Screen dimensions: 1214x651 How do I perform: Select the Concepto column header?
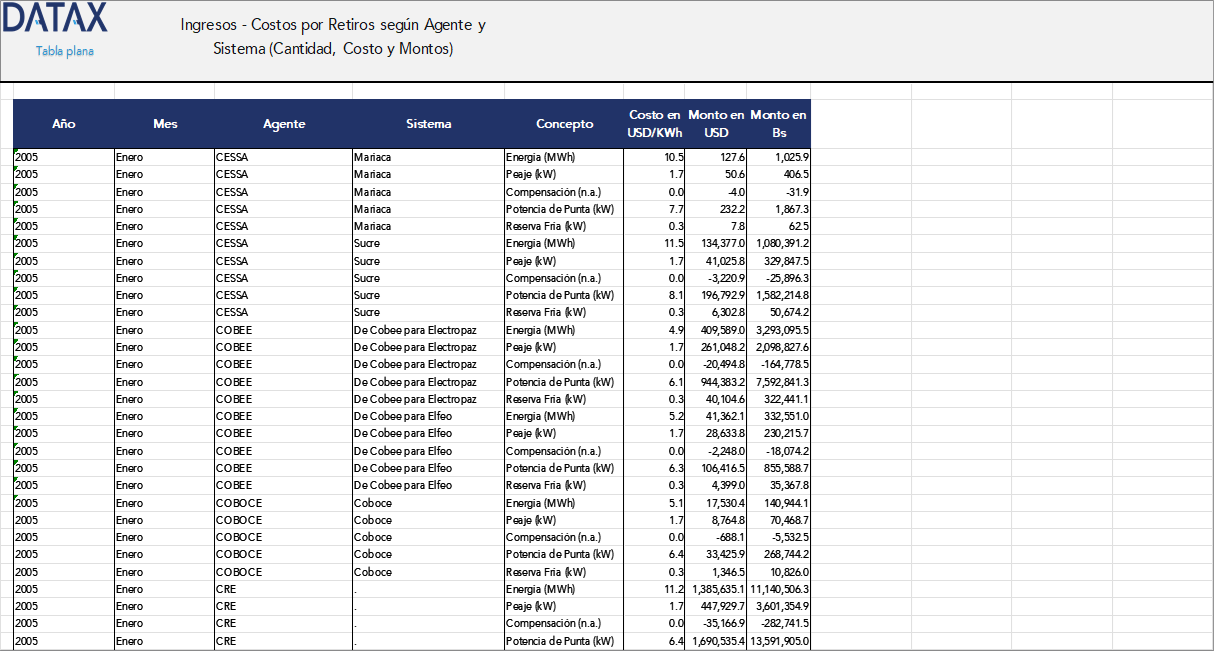pos(564,124)
